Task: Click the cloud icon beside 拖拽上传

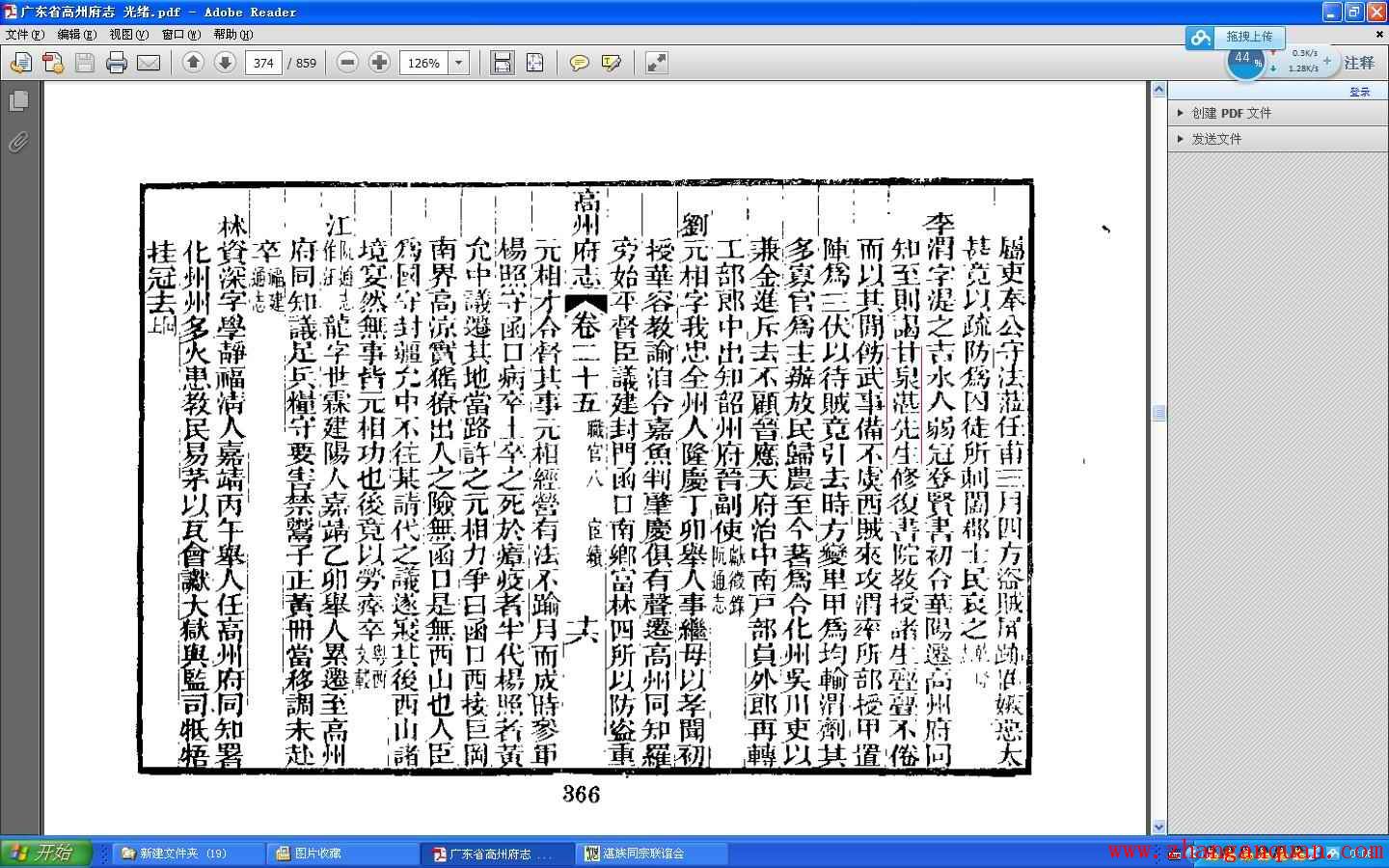Action: [1201, 38]
